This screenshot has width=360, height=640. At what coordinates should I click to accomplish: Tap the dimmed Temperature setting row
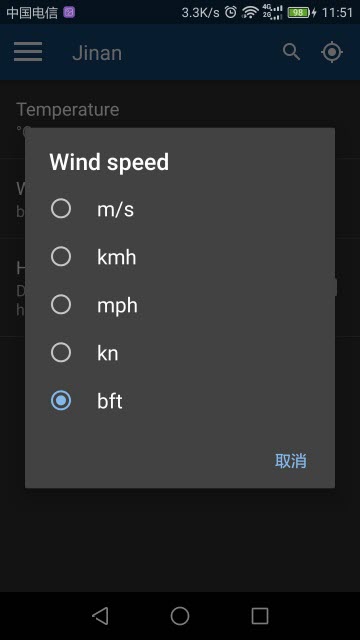(180, 119)
